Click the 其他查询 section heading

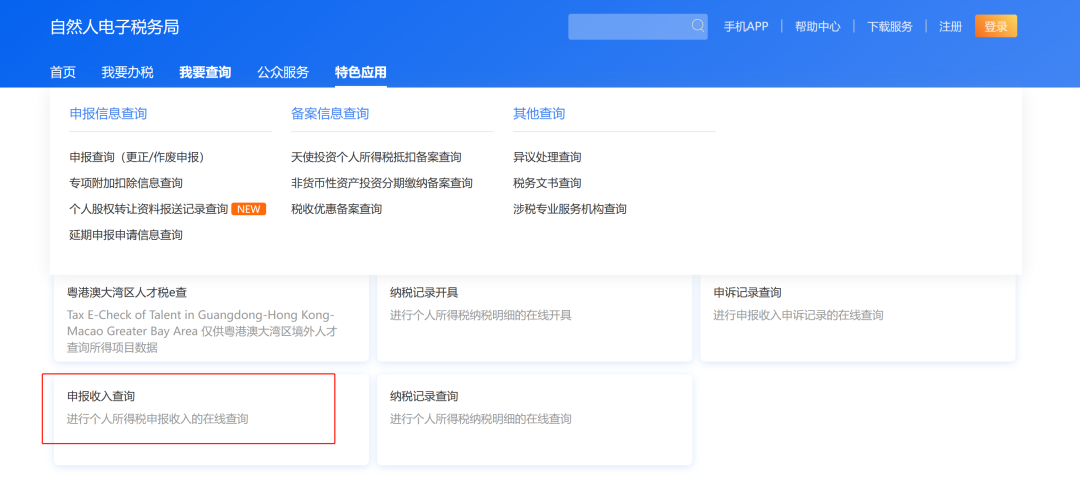[539, 114]
